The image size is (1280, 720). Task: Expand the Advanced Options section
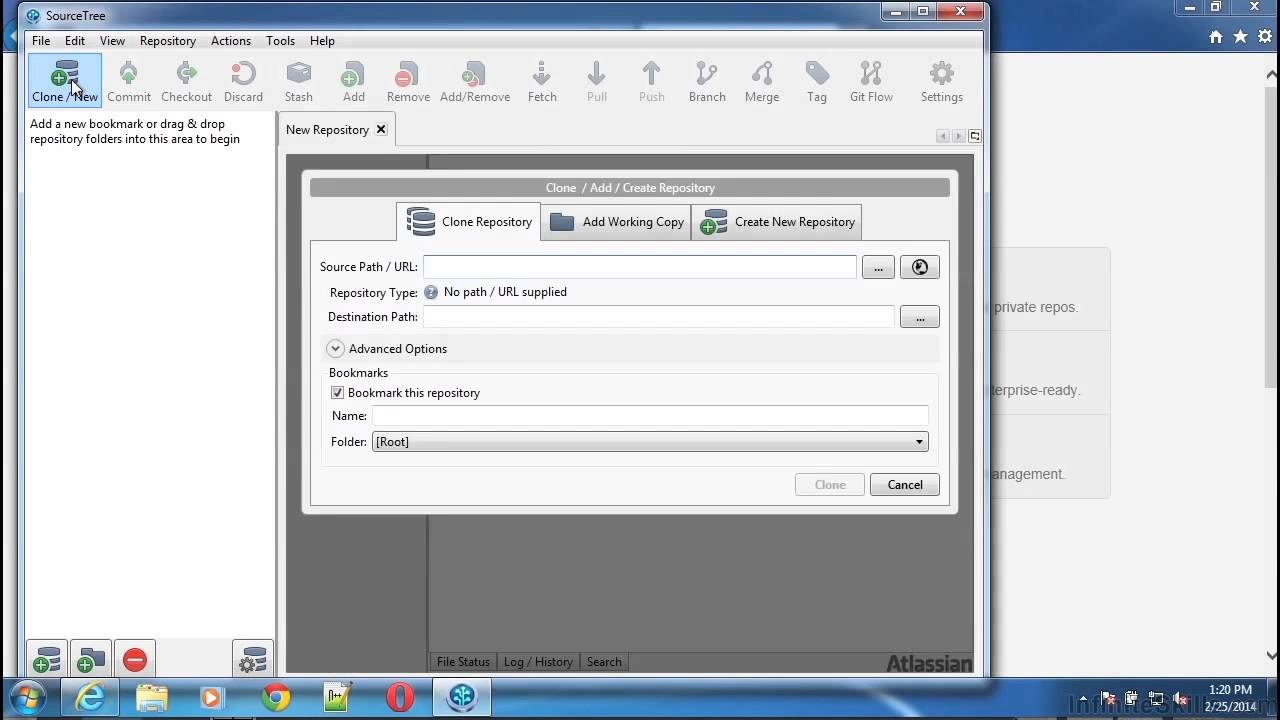click(x=335, y=349)
